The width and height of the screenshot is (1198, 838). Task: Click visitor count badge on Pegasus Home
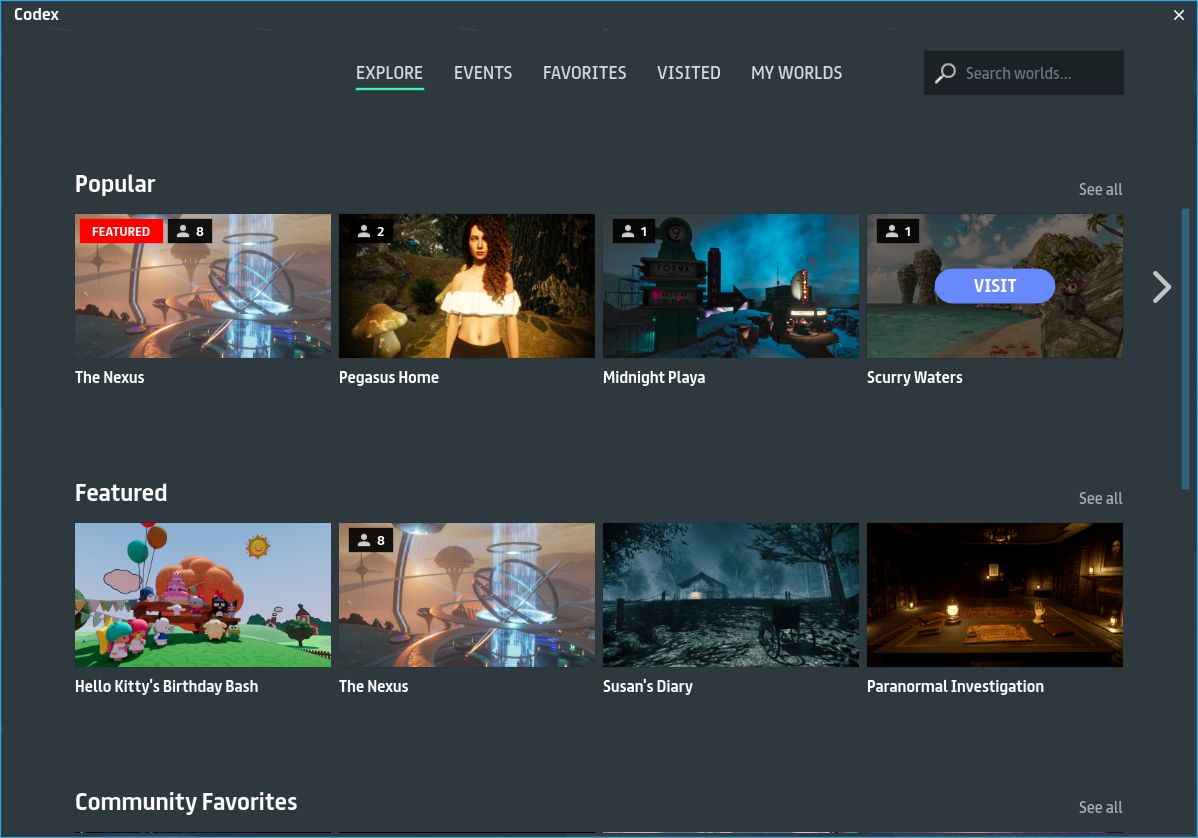[x=367, y=232]
